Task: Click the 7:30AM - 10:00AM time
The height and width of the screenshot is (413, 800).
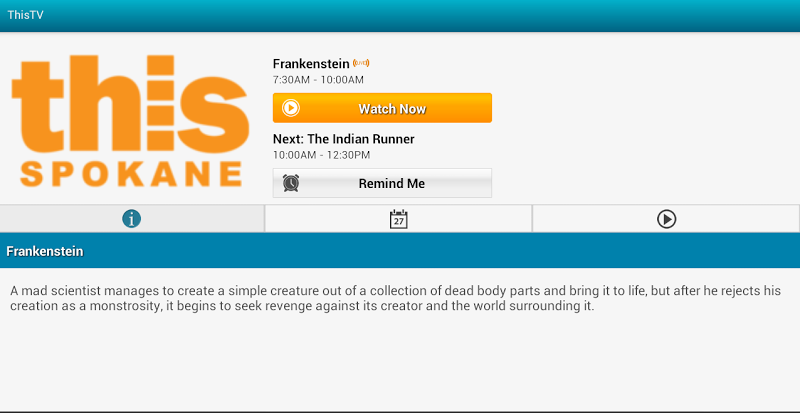Action: click(x=318, y=80)
